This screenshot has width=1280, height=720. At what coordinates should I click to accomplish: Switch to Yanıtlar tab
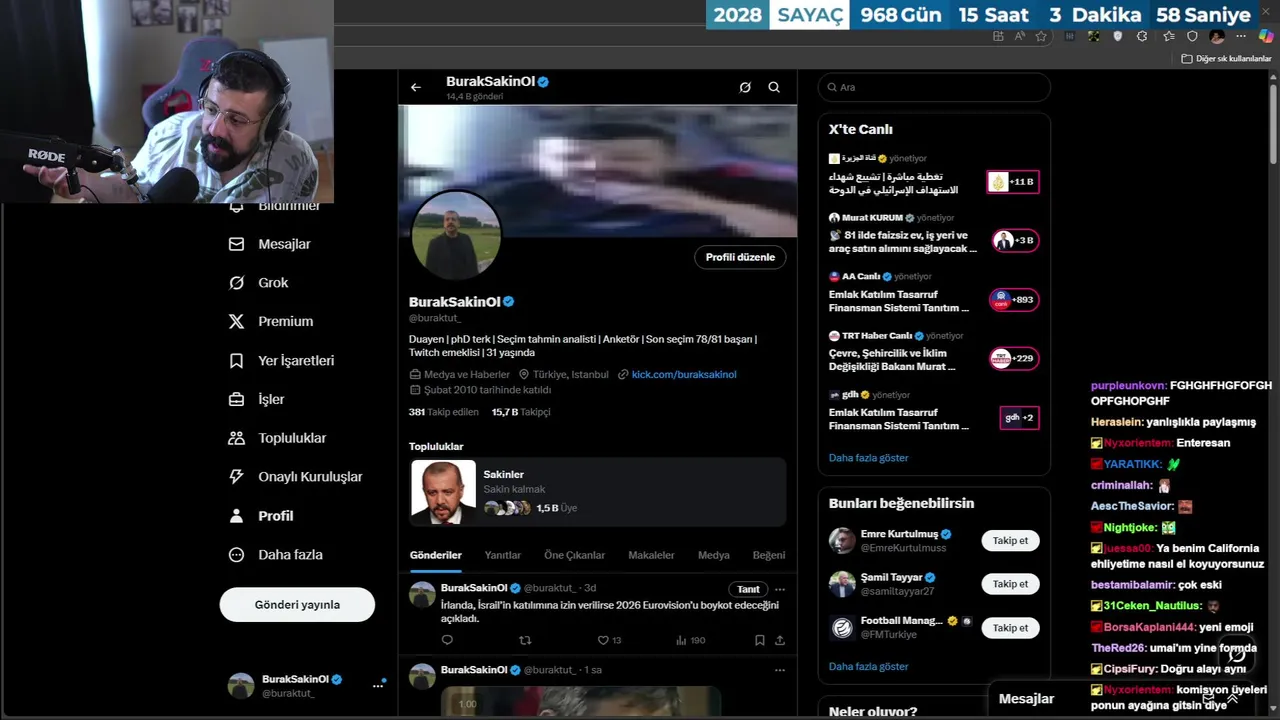(x=502, y=555)
